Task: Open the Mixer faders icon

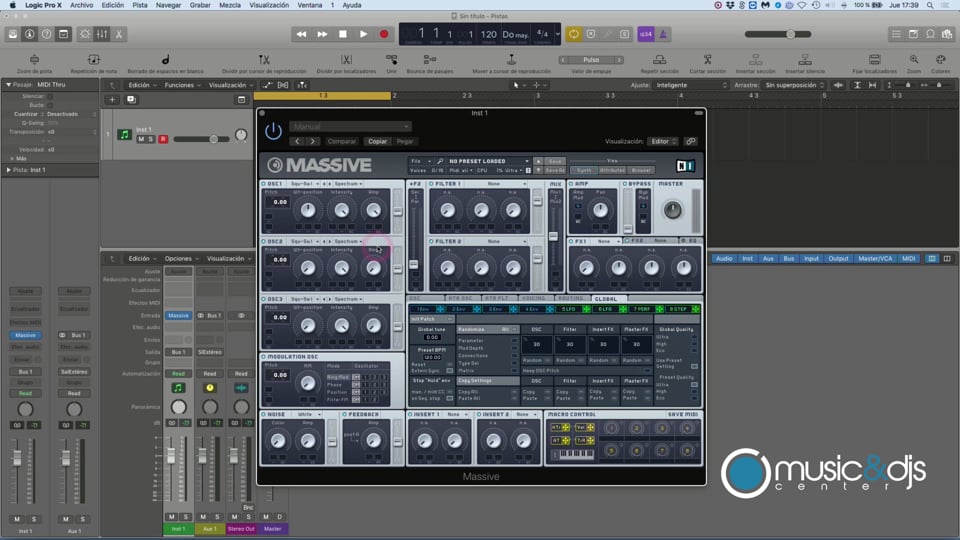Action: tap(102, 34)
